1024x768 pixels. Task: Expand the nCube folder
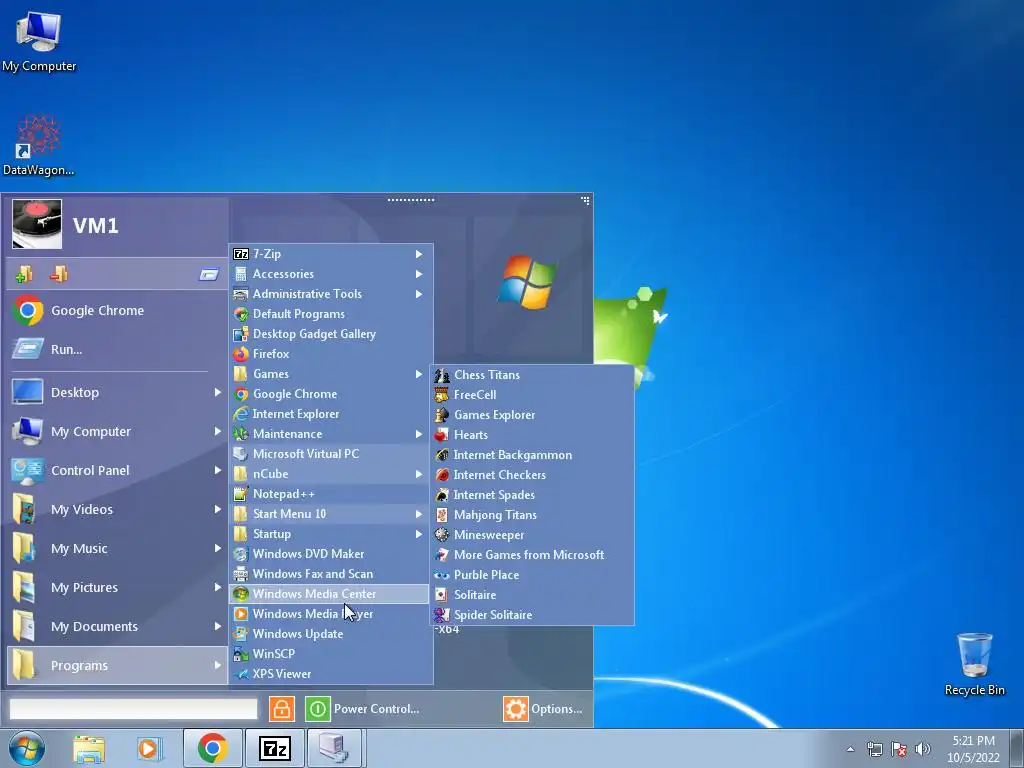tap(330, 474)
